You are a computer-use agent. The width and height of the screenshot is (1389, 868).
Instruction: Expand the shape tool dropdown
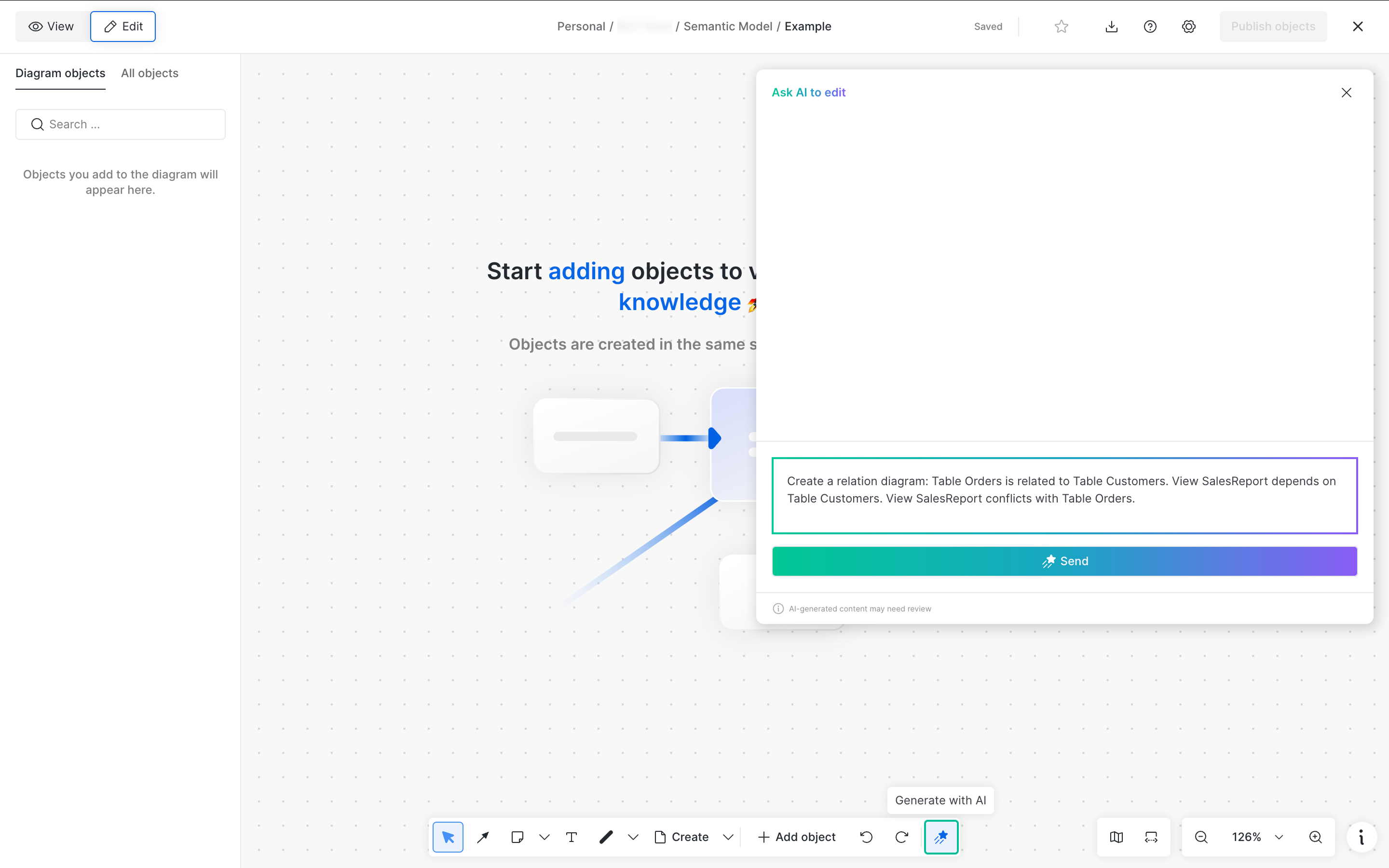pos(544,837)
